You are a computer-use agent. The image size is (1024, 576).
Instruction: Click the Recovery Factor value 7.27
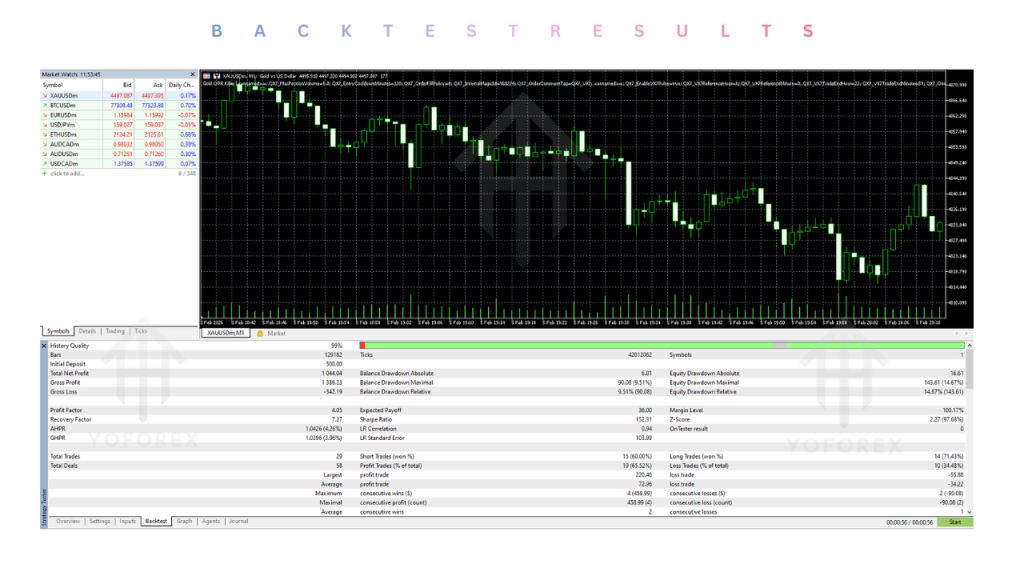coord(336,419)
